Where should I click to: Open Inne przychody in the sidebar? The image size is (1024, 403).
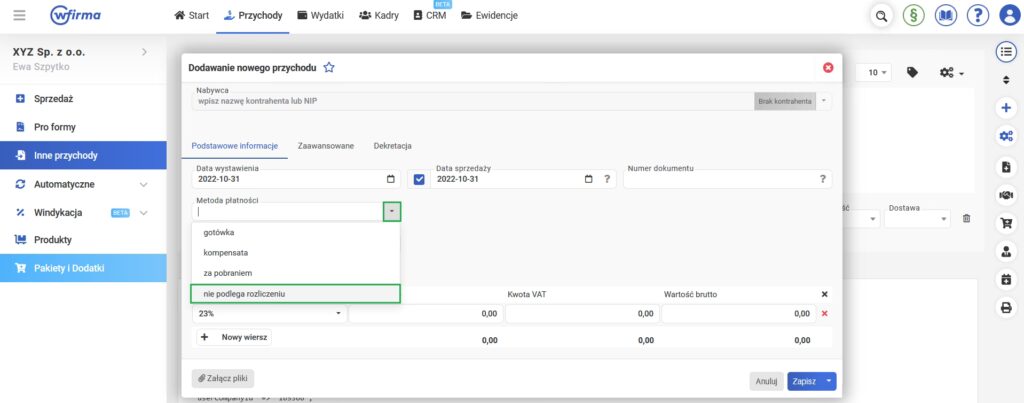click(83, 155)
